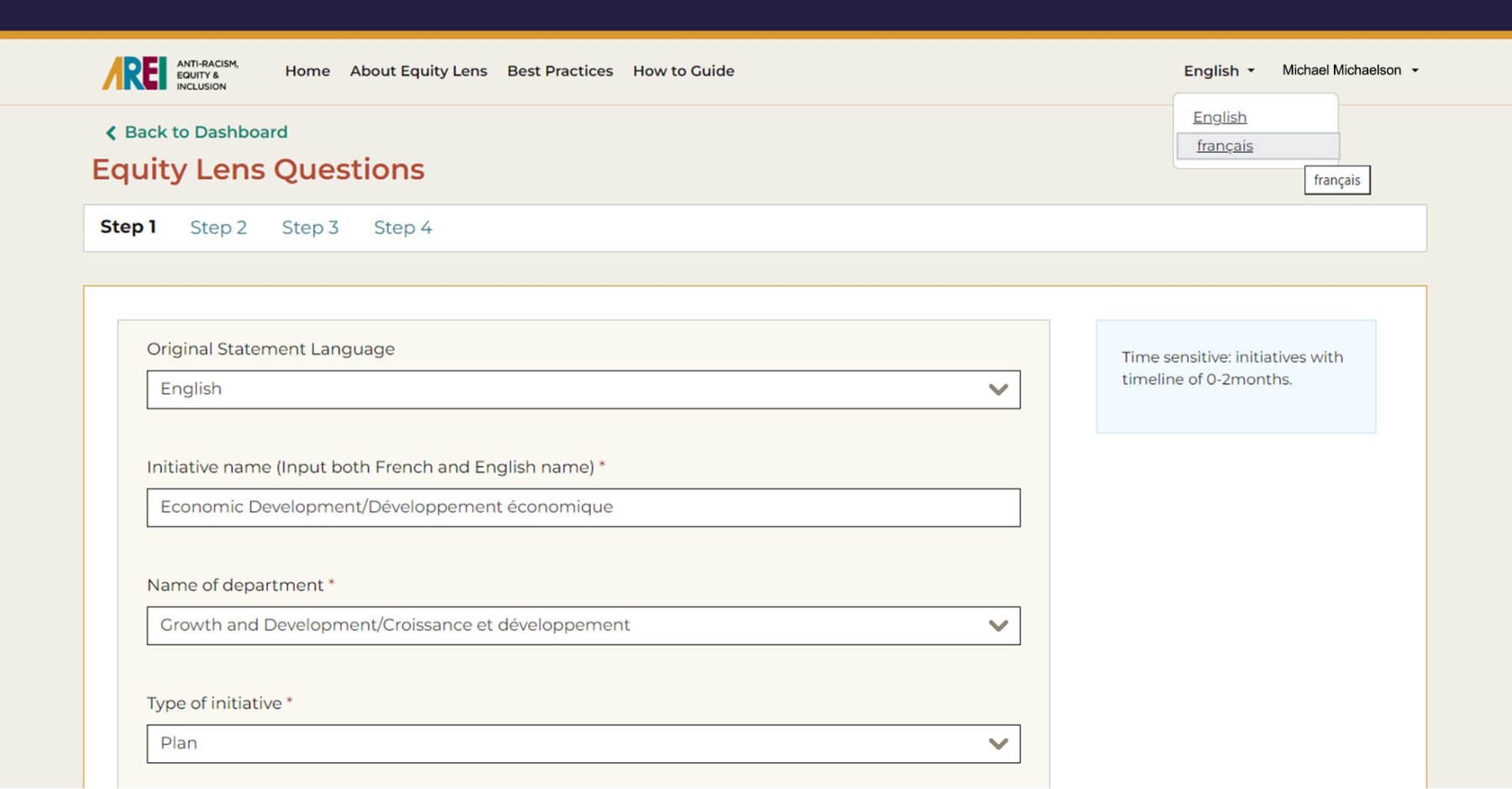1512x789 pixels.
Task: Open the English language dropdown in header
Action: pyautogui.click(x=1218, y=71)
